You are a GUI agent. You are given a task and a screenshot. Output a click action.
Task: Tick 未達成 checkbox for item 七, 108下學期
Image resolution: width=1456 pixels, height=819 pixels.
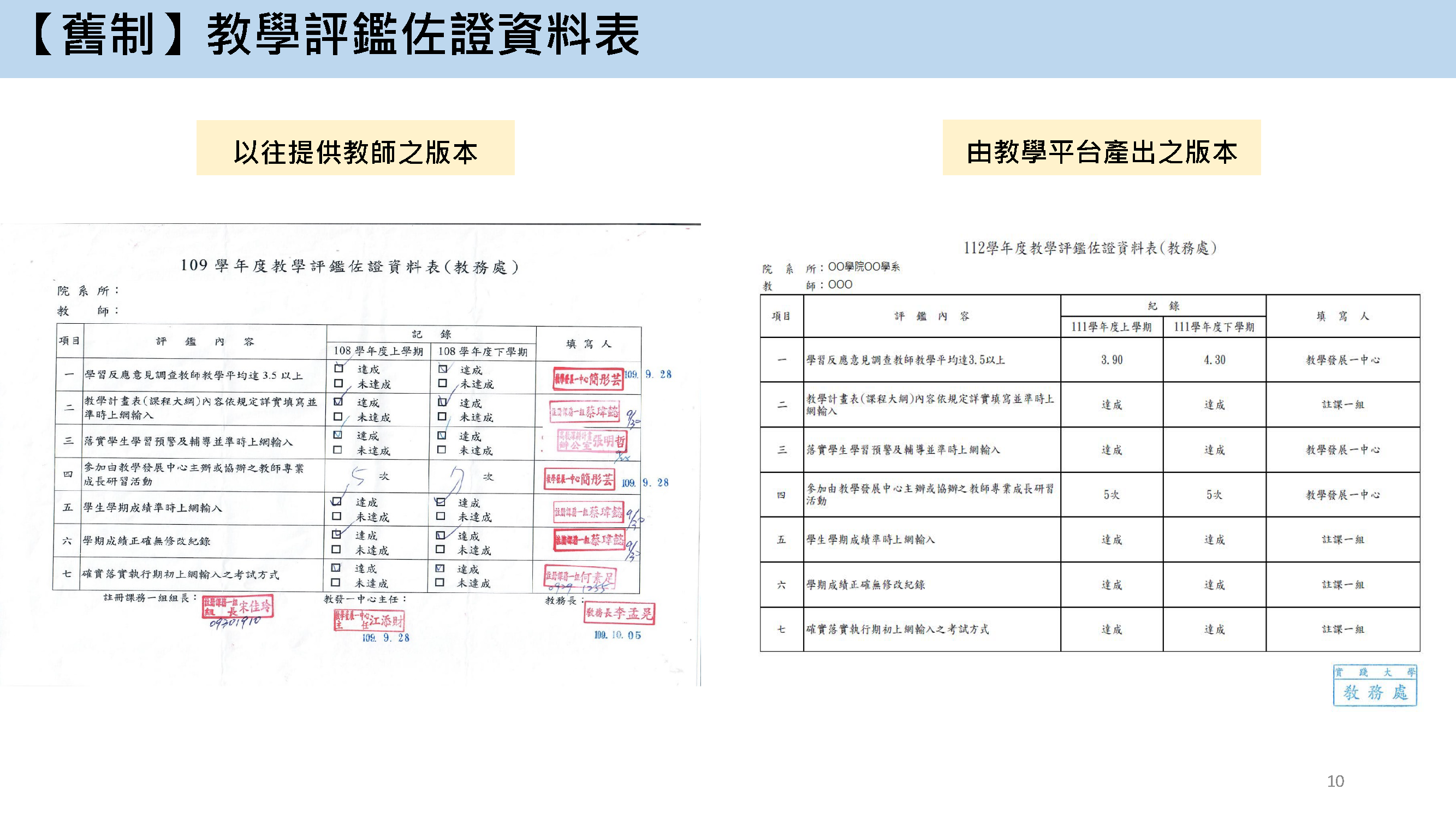[x=439, y=582]
